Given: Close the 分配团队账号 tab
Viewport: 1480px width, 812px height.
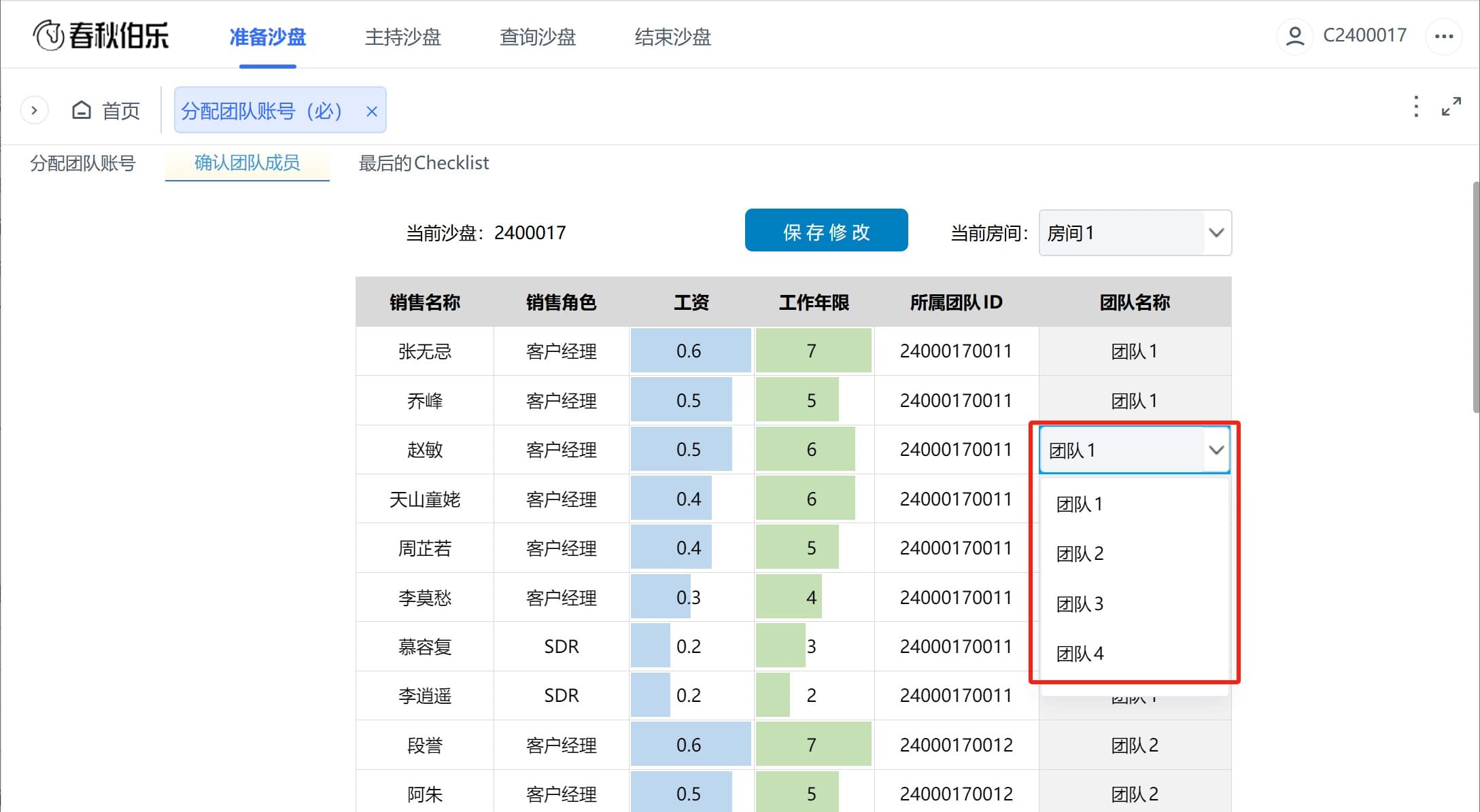Looking at the screenshot, I should pos(372,111).
